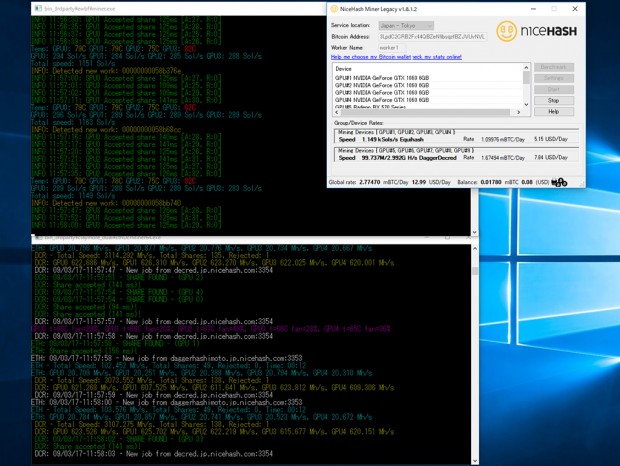Click the console icon of the ewbf miner window
This screenshot has width=620, height=466.
38,8
